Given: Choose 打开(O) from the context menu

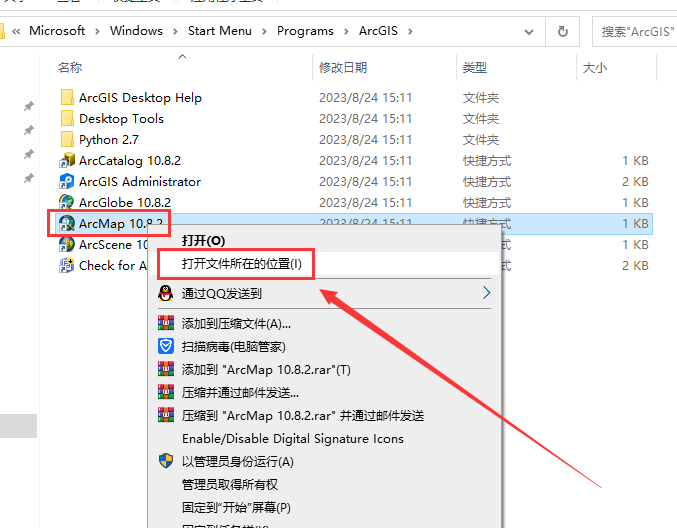Looking at the screenshot, I should 203,240.
